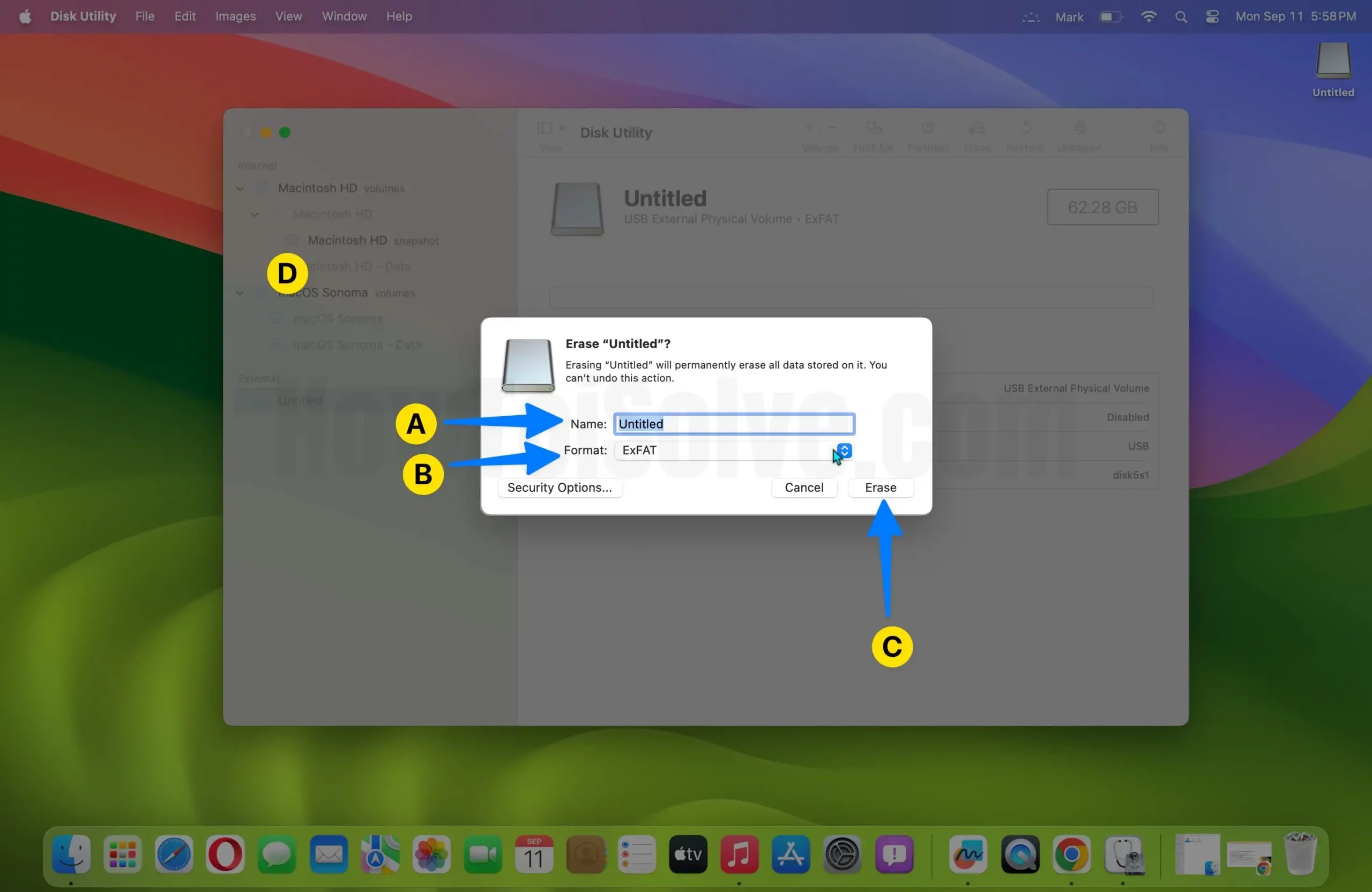Open the Format dropdown showing ExFAT

pyautogui.click(x=732, y=451)
